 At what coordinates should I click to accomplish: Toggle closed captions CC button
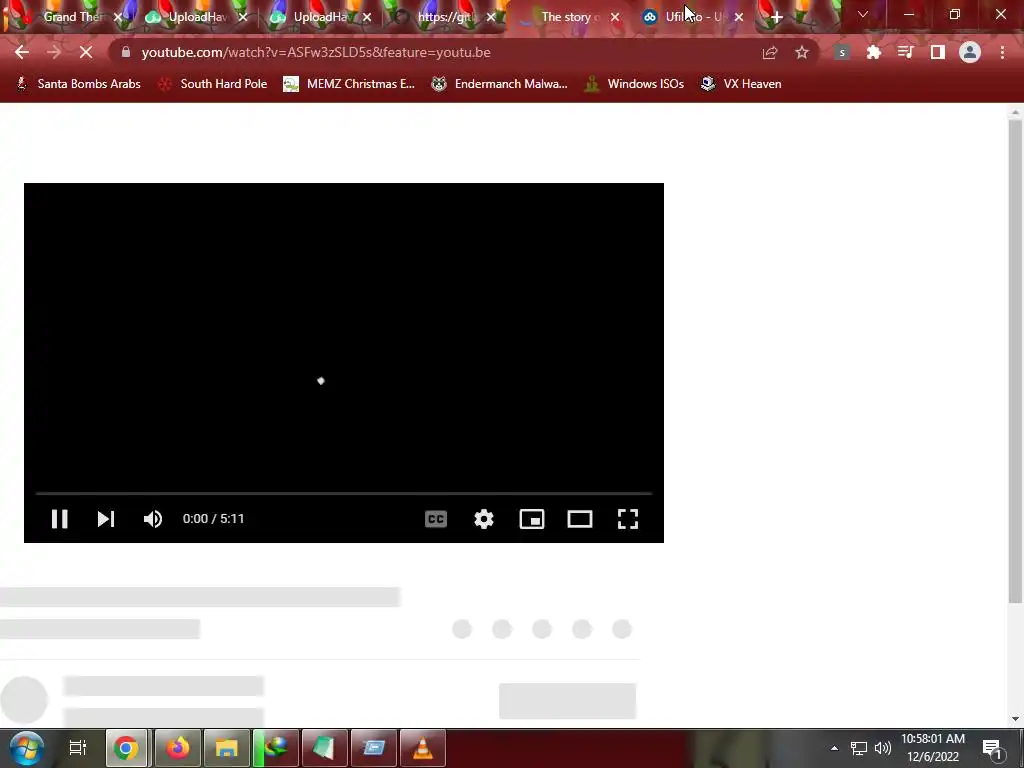[436, 519]
